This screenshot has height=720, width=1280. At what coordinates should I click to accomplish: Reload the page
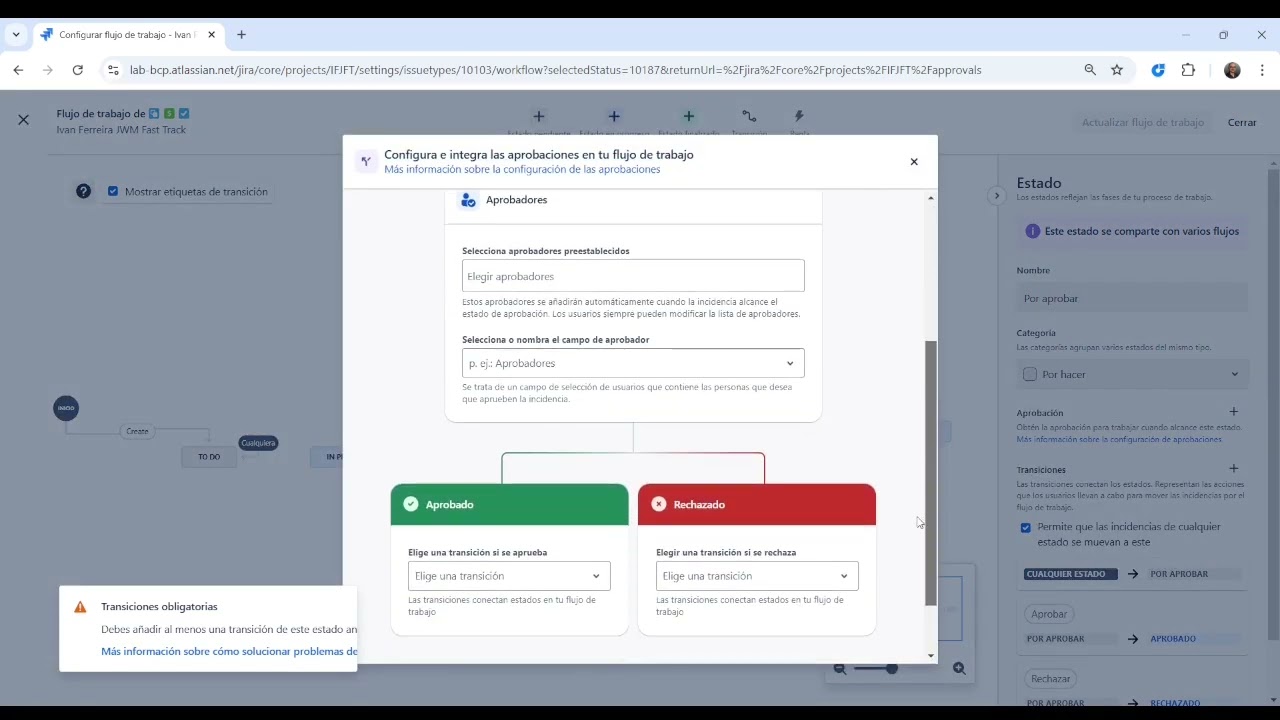pos(78,70)
